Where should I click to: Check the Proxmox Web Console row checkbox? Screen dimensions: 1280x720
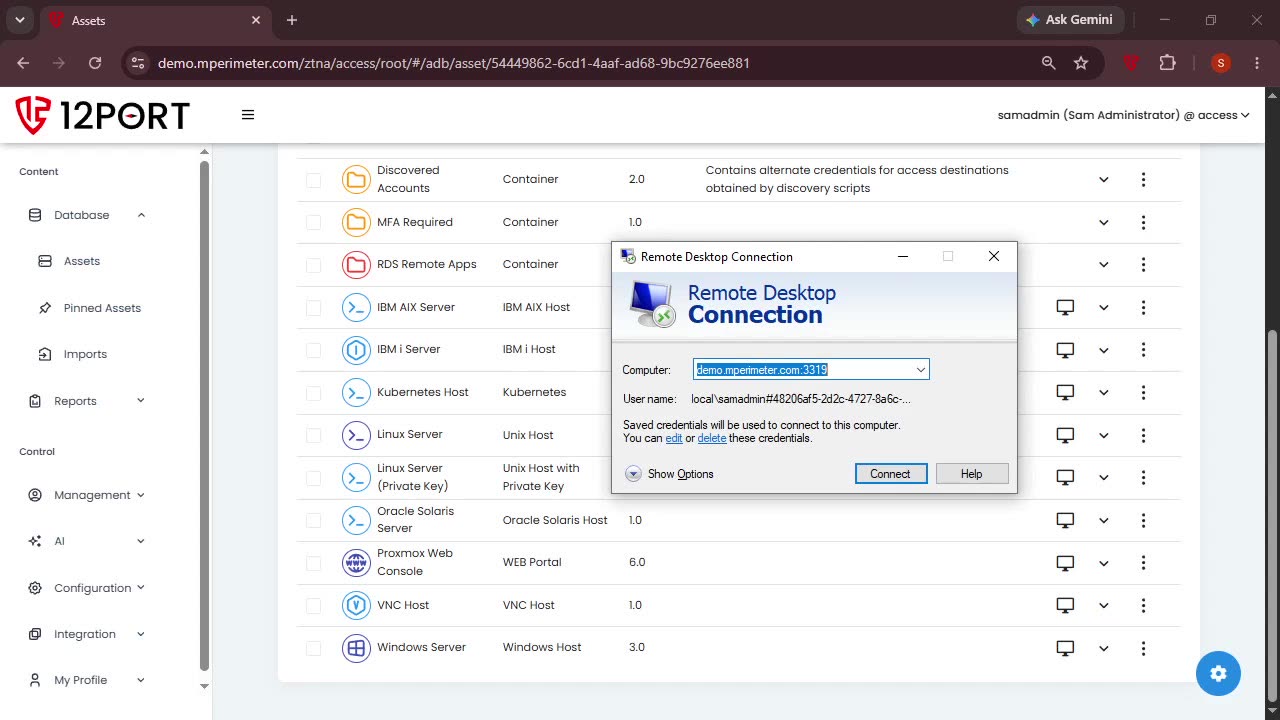[x=314, y=563]
